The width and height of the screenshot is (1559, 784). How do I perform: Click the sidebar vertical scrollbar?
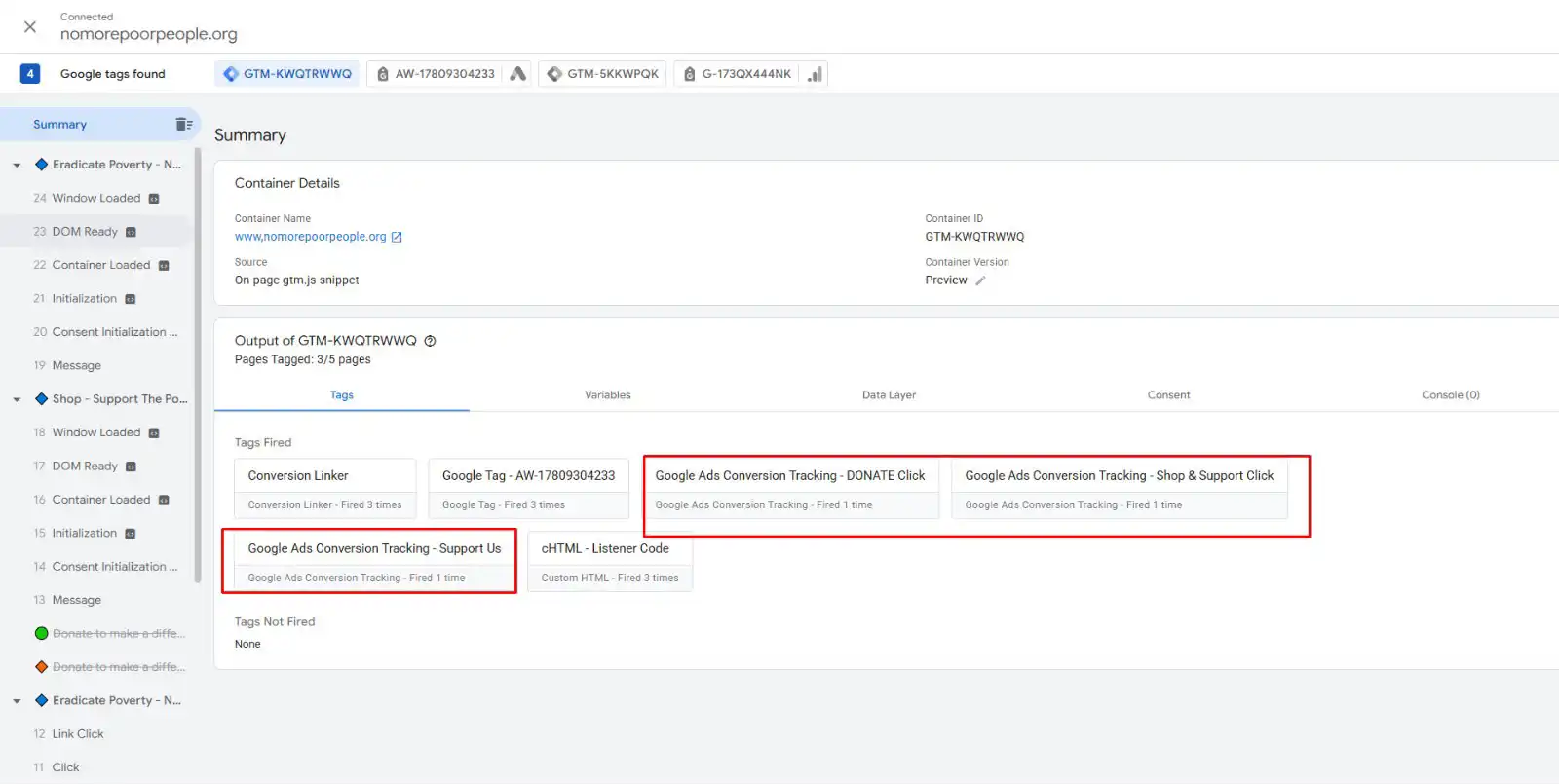(x=198, y=365)
